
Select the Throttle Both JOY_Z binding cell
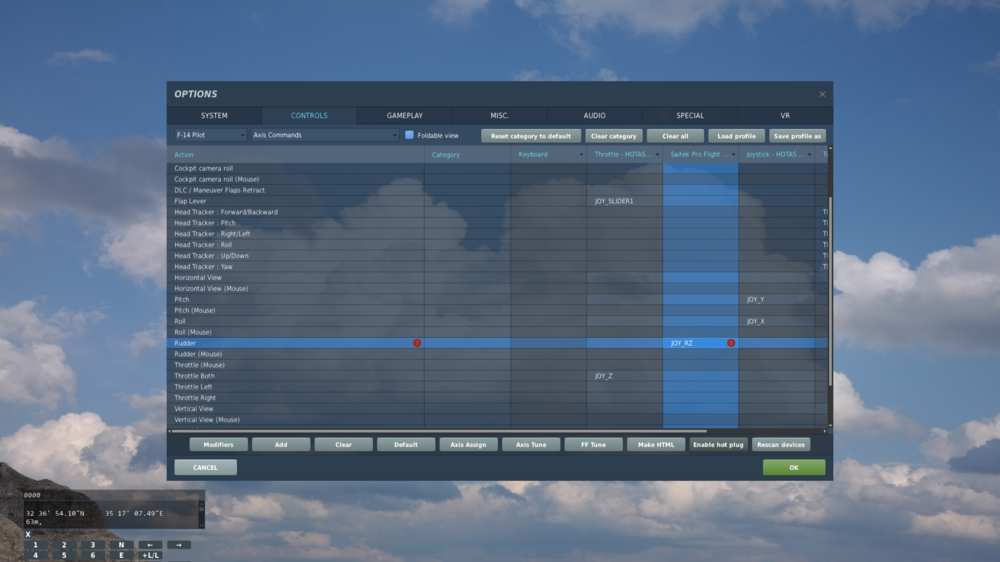(624, 376)
